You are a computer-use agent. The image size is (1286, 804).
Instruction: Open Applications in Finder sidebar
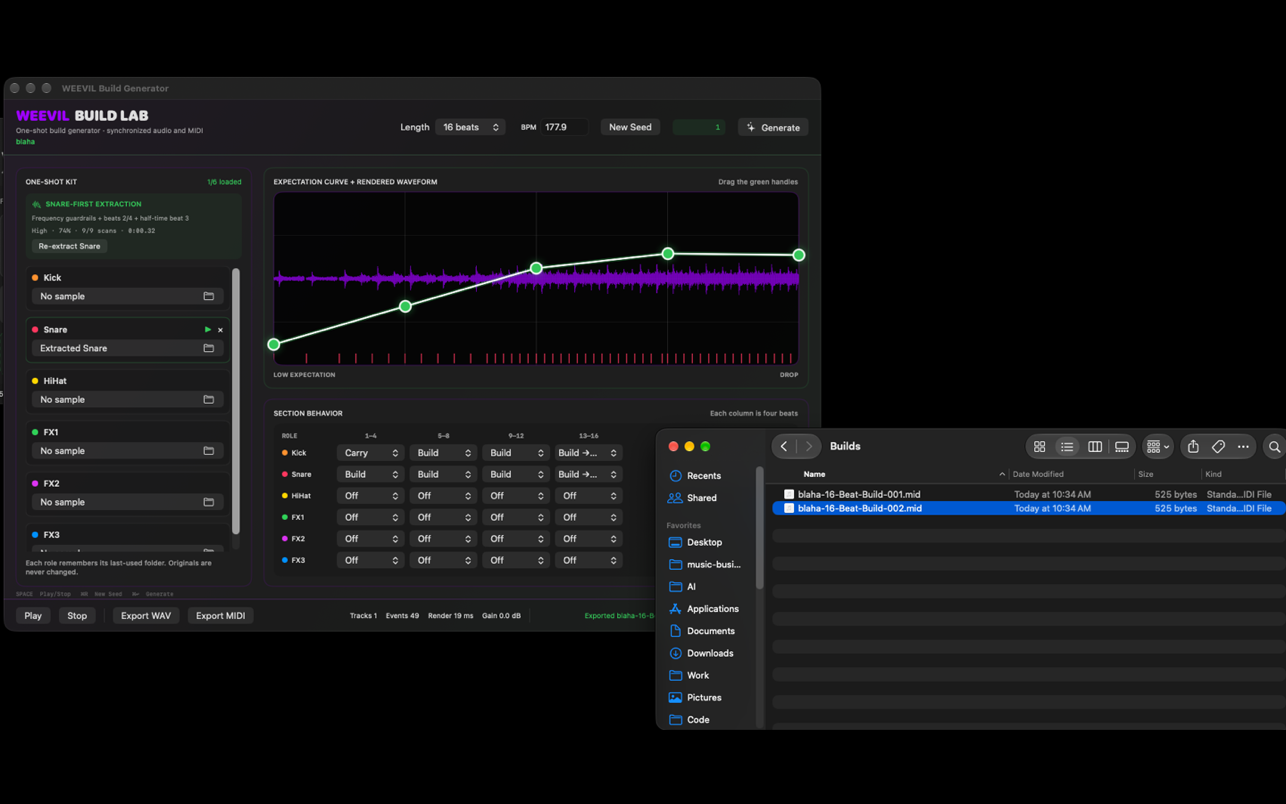point(711,609)
